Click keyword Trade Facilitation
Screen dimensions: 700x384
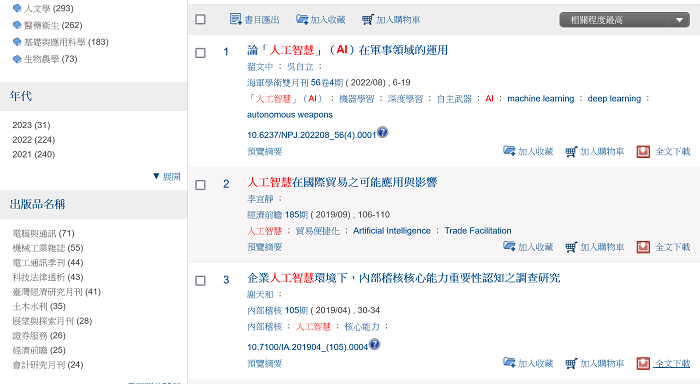click(478, 231)
